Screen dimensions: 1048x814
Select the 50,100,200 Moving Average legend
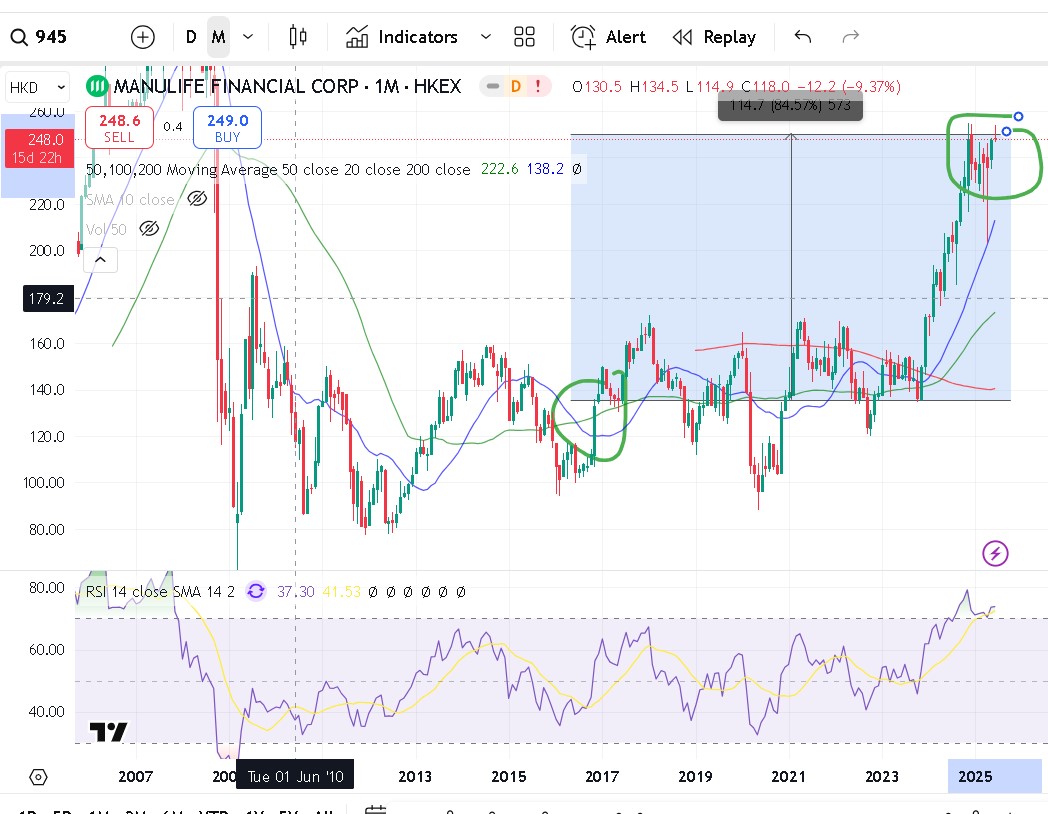(x=278, y=170)
